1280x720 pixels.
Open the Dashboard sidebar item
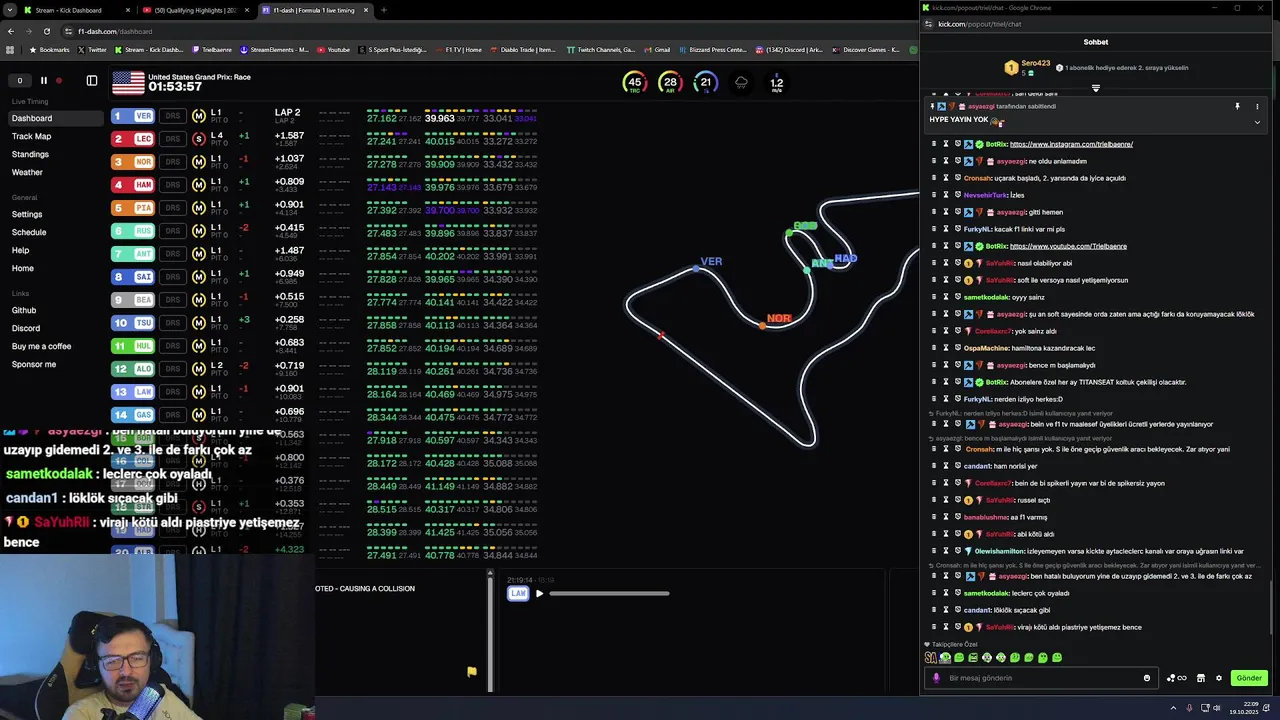coord(55,118)
